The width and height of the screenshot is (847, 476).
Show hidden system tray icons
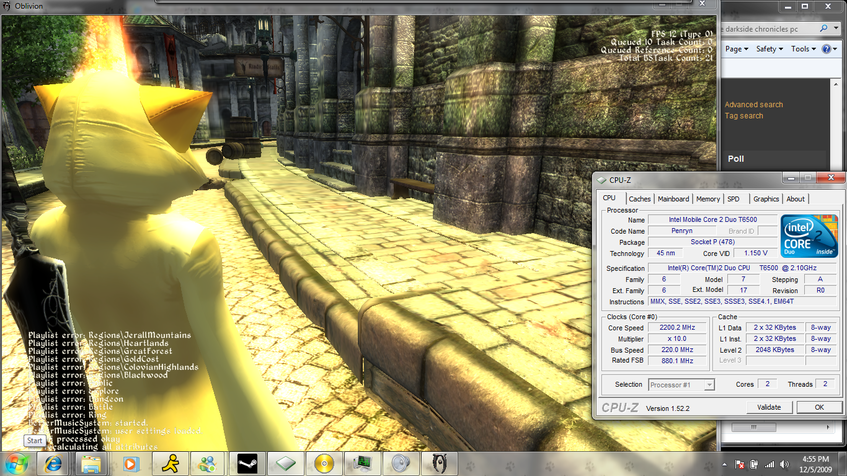[724, 465]
